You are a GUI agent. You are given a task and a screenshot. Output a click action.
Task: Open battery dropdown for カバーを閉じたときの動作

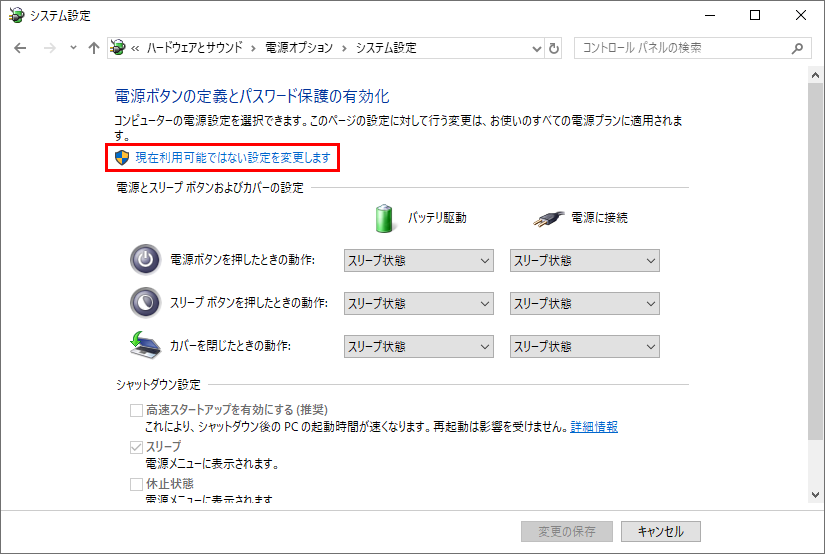(x=419, y=347)
